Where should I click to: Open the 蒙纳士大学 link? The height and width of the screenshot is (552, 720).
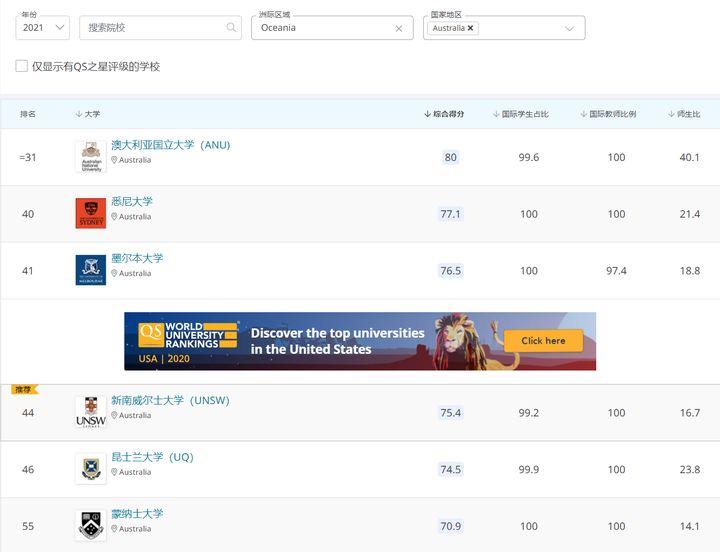point(137,513)
